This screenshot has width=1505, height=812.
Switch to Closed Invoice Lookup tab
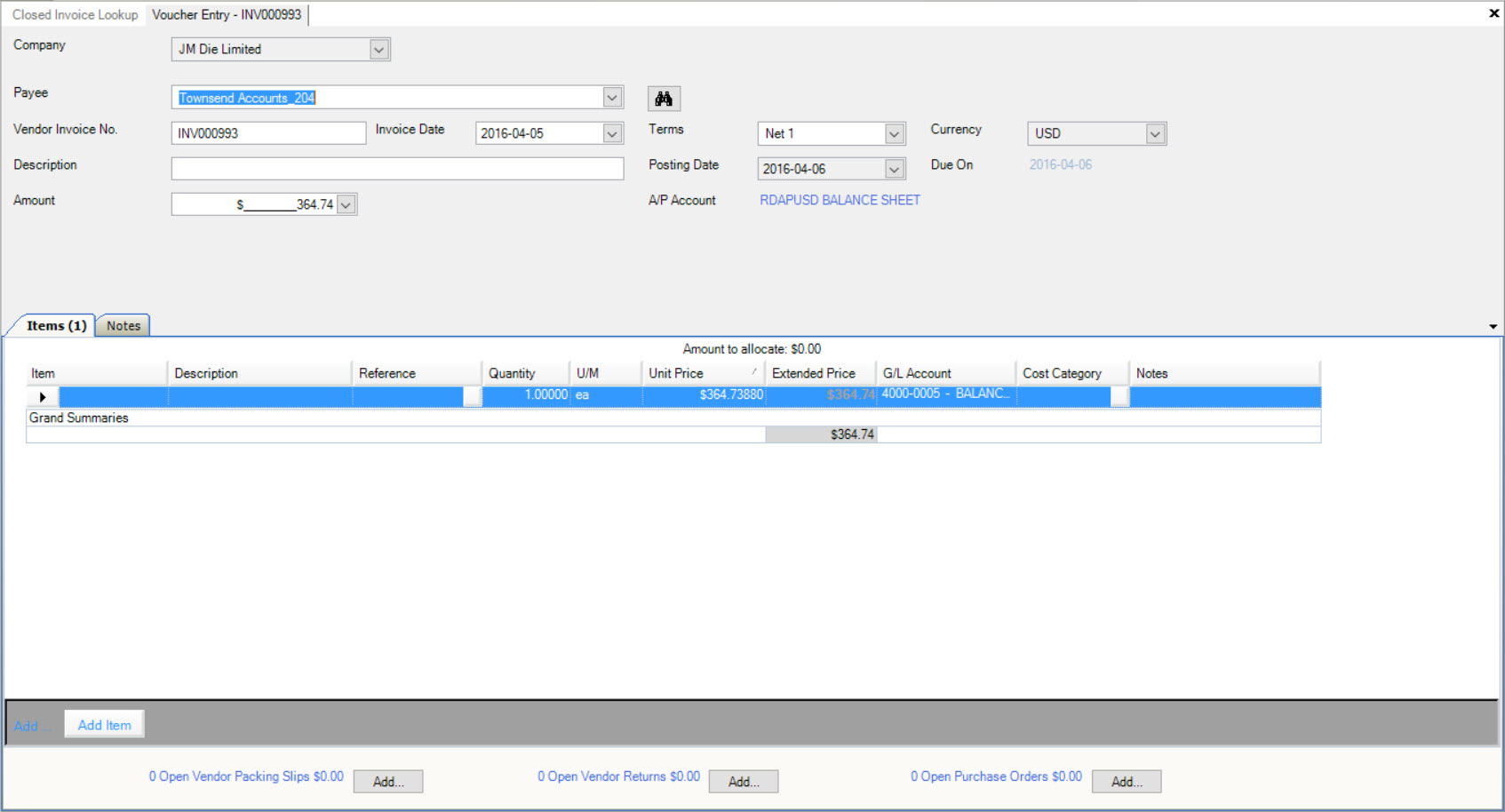coord(76,14)
